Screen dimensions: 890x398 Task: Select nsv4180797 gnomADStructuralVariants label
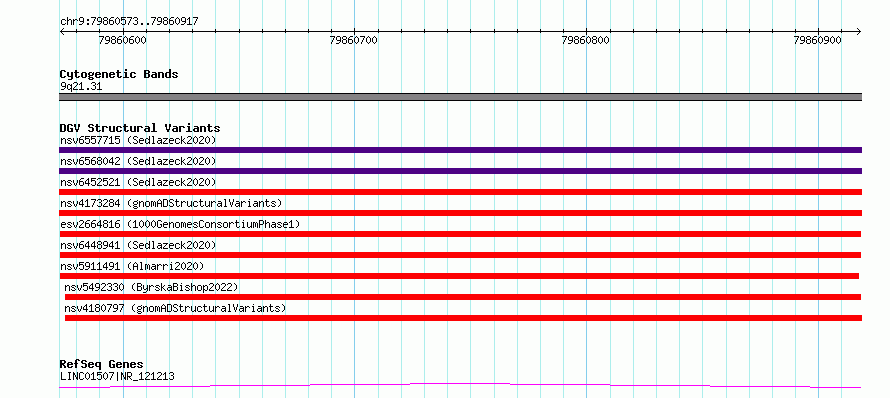point(175,308)
